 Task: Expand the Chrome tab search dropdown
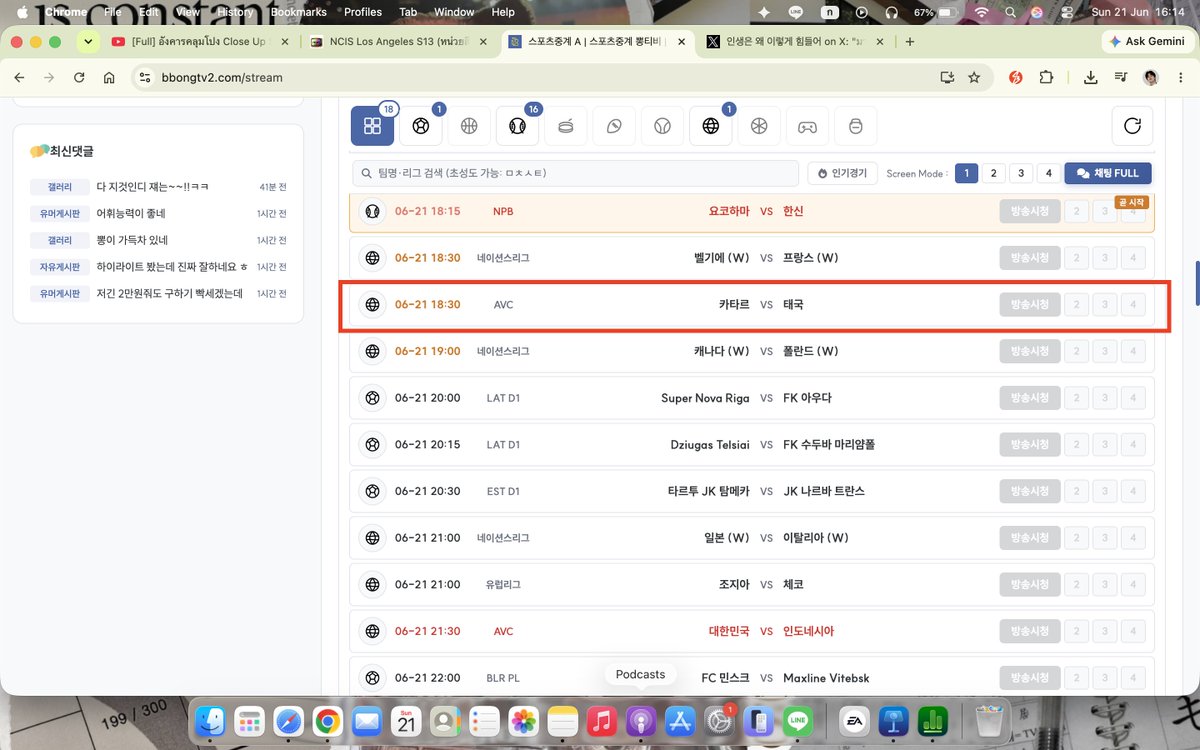click(89, 42)
